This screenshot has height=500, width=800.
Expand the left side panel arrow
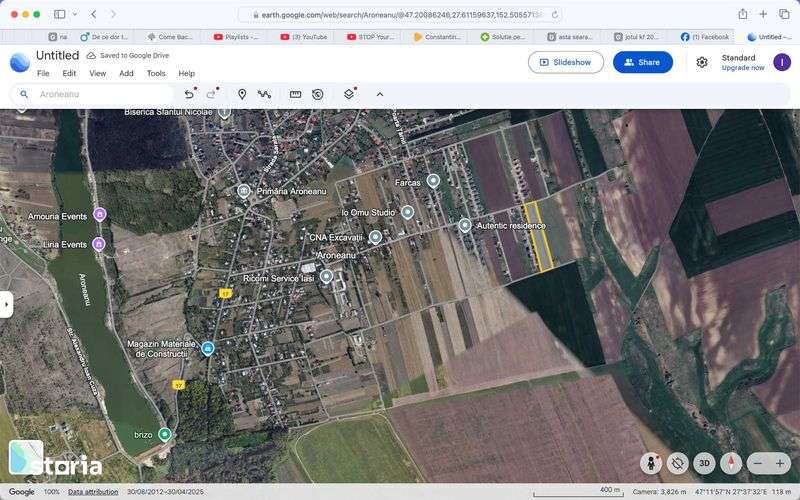click(6, 305)
